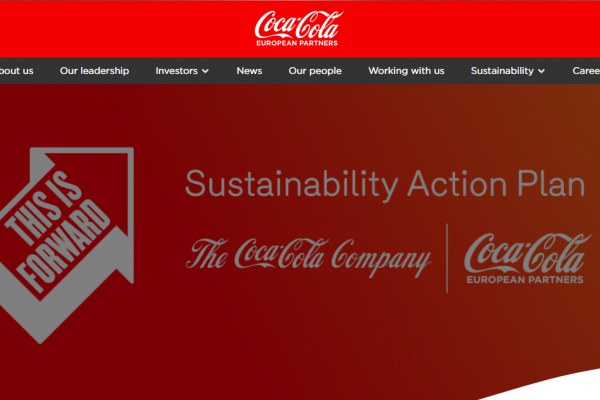The width and height of the screenshot is (600, 400).
Task: Click the vertical divider between banner logos
Action: point(447,258)
